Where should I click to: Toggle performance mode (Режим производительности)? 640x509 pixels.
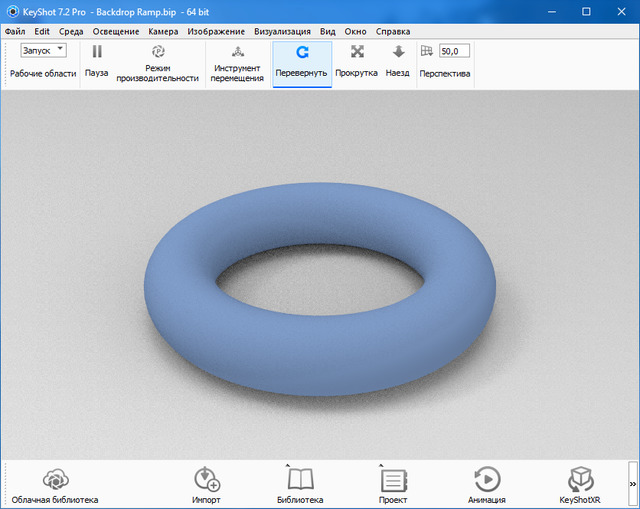point(157,61)
